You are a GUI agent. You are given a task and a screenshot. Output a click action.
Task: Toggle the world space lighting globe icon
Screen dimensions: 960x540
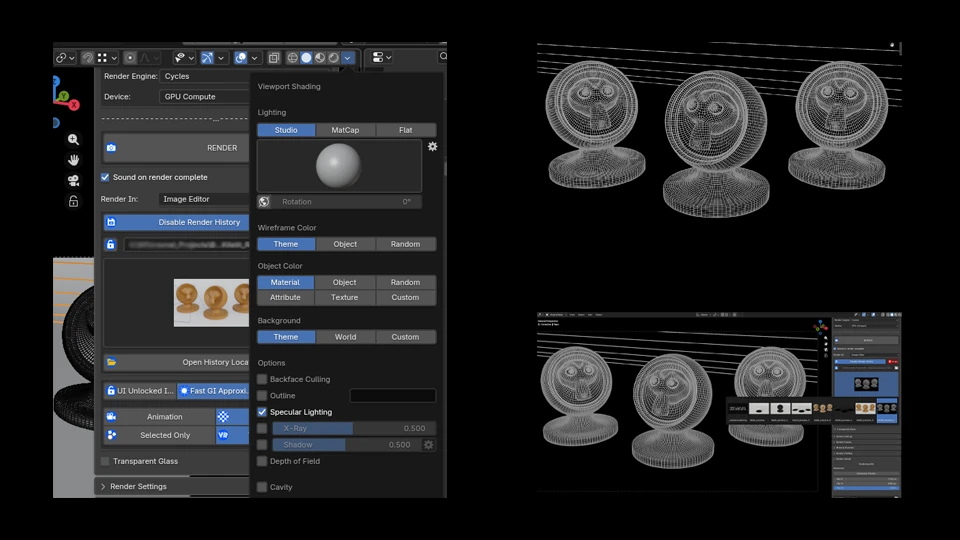tap(264, 202)
